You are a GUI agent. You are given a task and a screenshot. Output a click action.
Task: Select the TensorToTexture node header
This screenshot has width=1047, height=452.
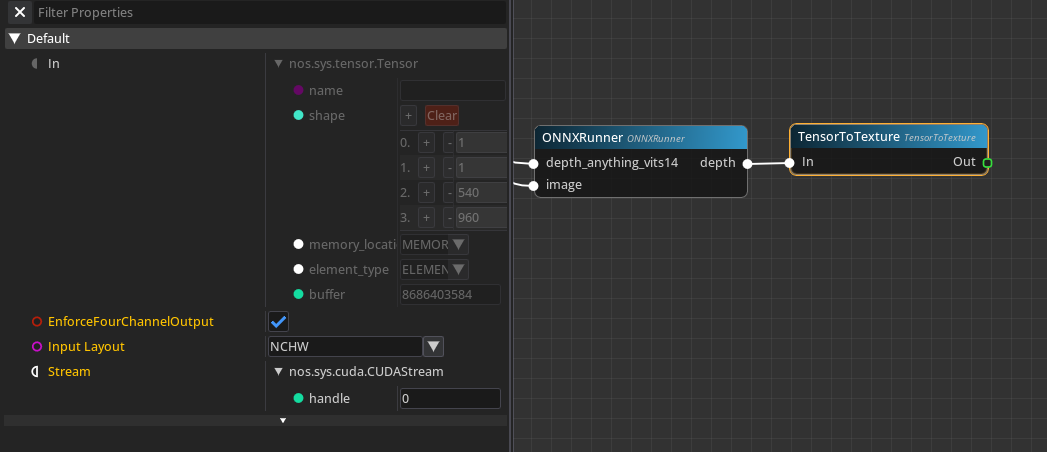click(x=889, y=137)
